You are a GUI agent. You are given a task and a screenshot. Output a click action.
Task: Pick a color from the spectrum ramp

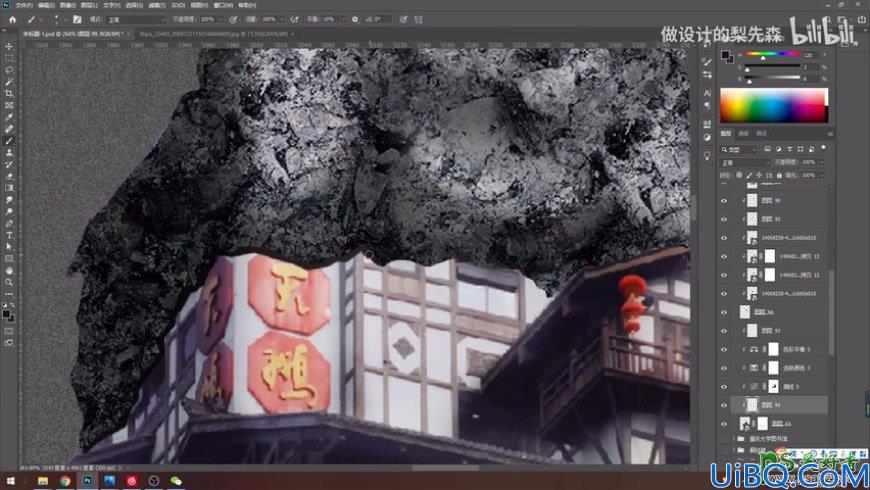pyautogui.click(x=774, y=105)
